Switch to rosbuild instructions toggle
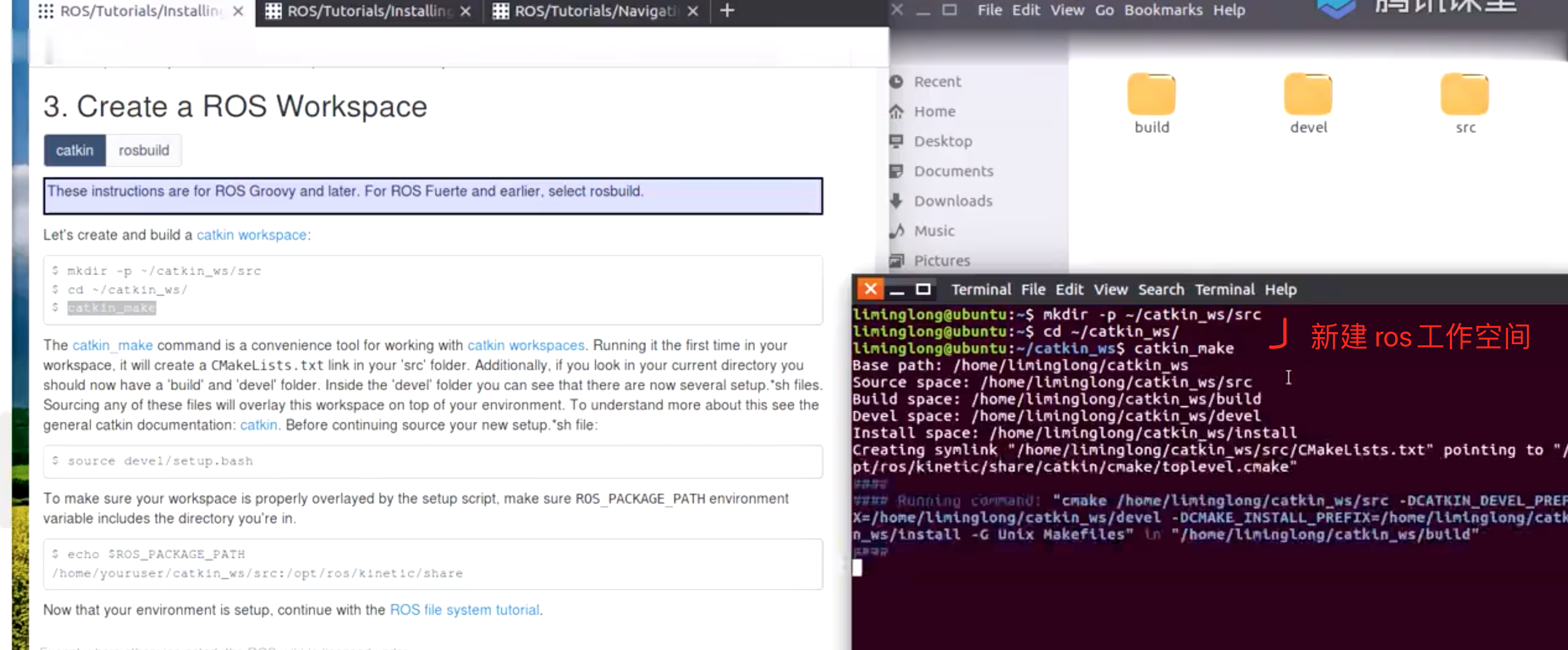This screenshot has width=1568, height=650. 144,150
